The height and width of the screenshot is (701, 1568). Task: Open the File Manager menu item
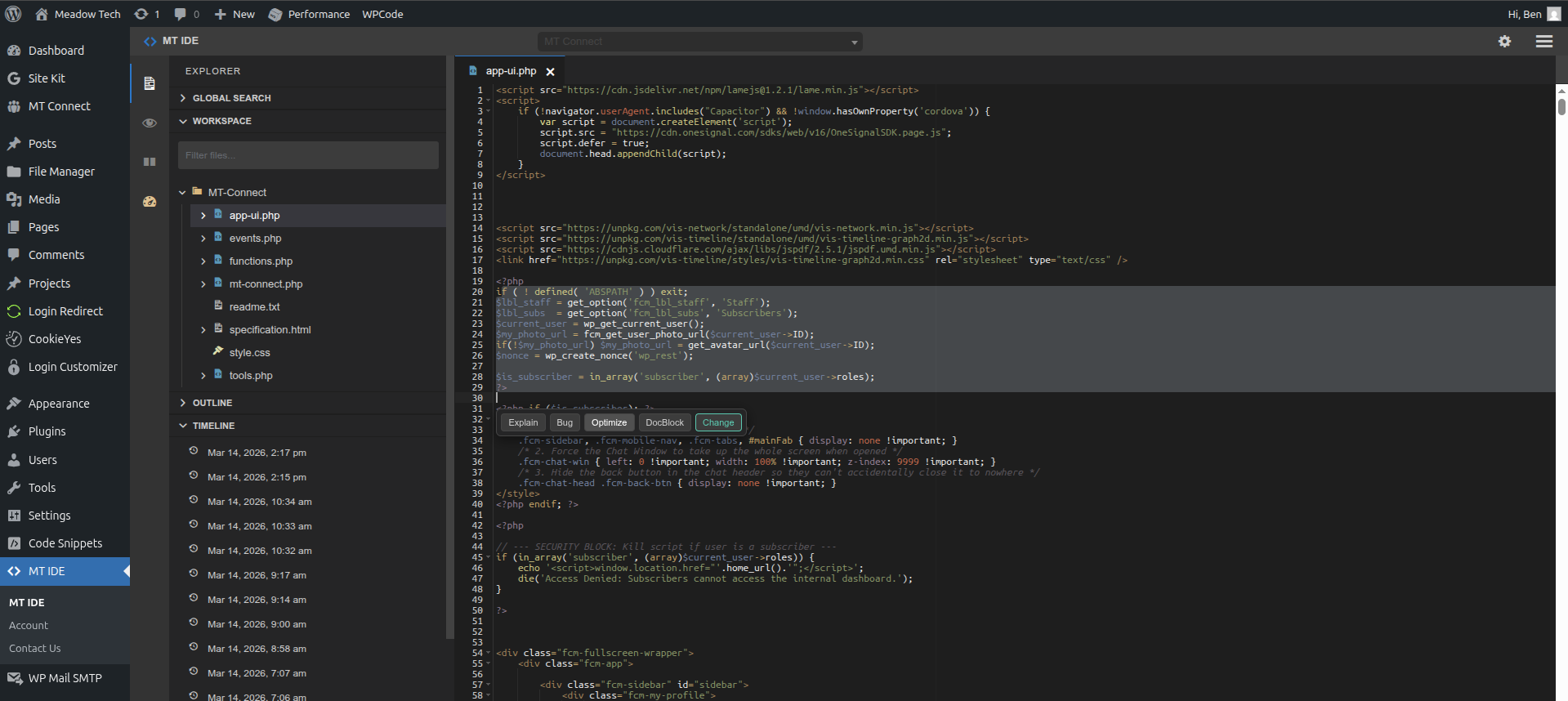pyautogui.click(x=65, y=172)
